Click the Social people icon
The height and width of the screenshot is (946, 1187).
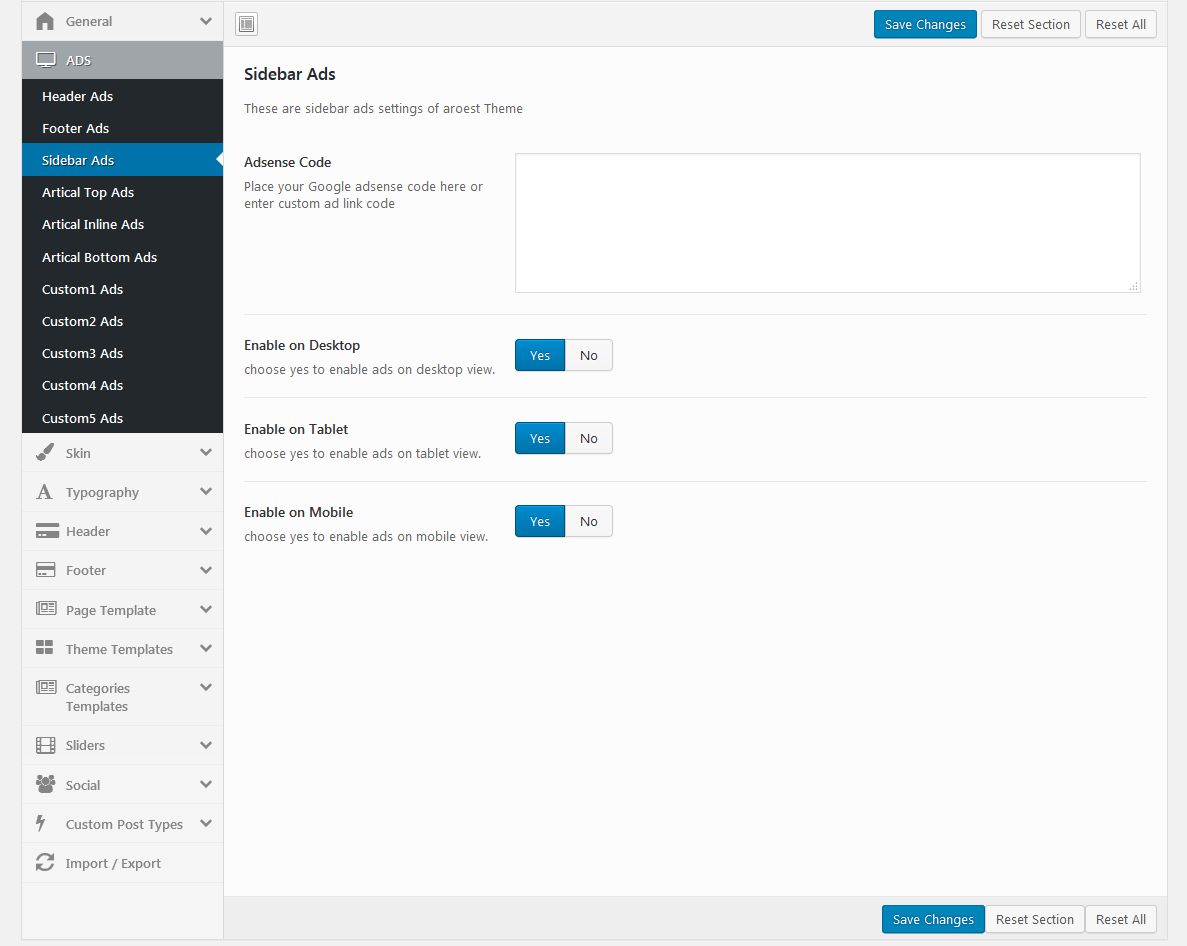click(x=45, y=785)
